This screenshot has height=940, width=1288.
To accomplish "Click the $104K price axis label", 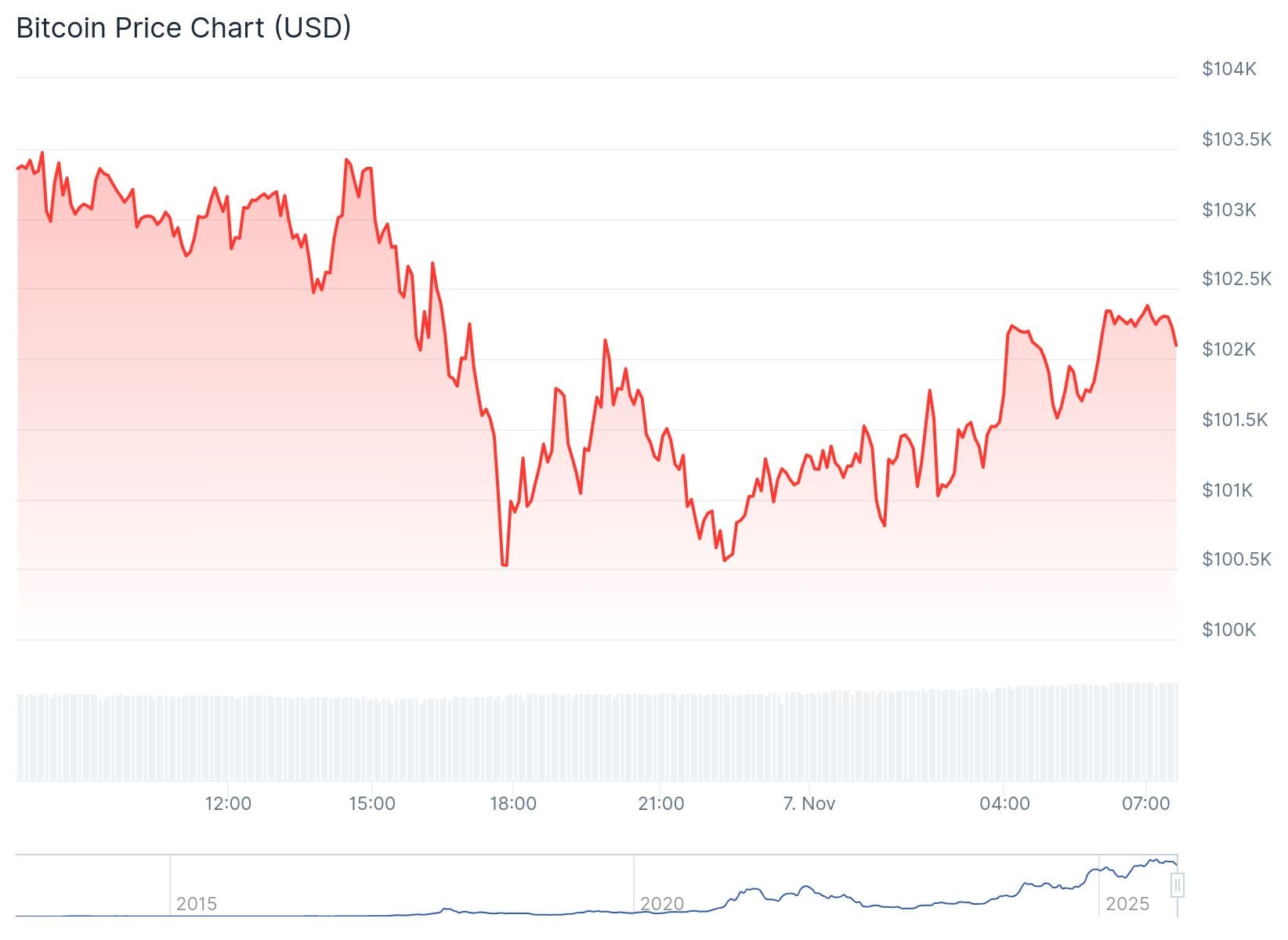I will click(x=1228, y=69).
